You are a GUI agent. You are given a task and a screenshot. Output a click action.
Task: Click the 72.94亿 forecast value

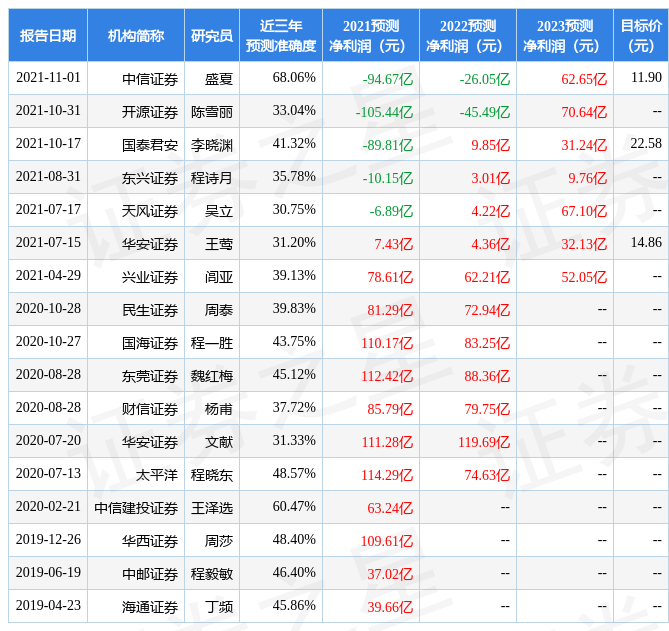(487, 310)
